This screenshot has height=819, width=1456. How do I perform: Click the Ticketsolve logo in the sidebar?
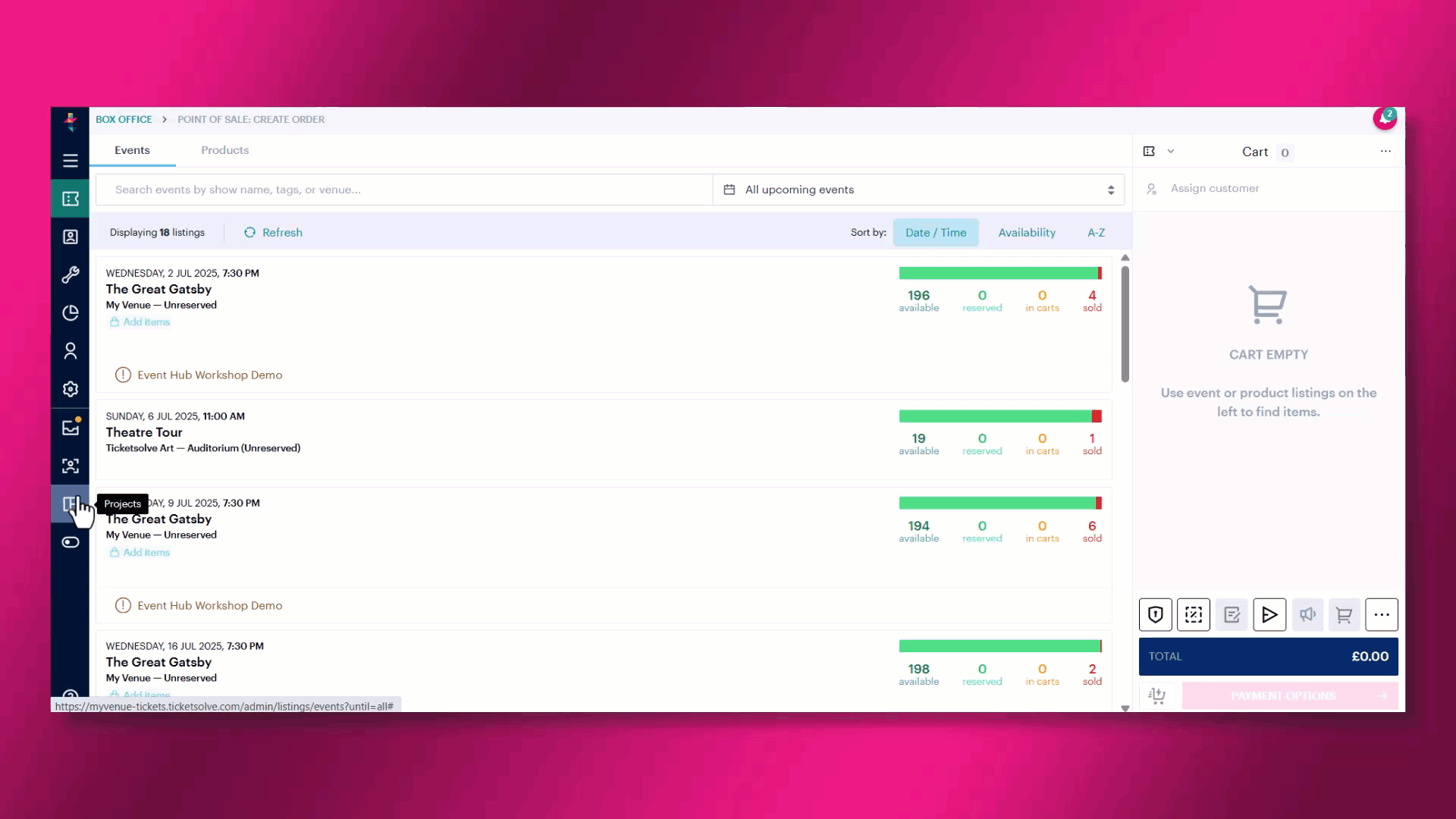click(x=71, y=121)
